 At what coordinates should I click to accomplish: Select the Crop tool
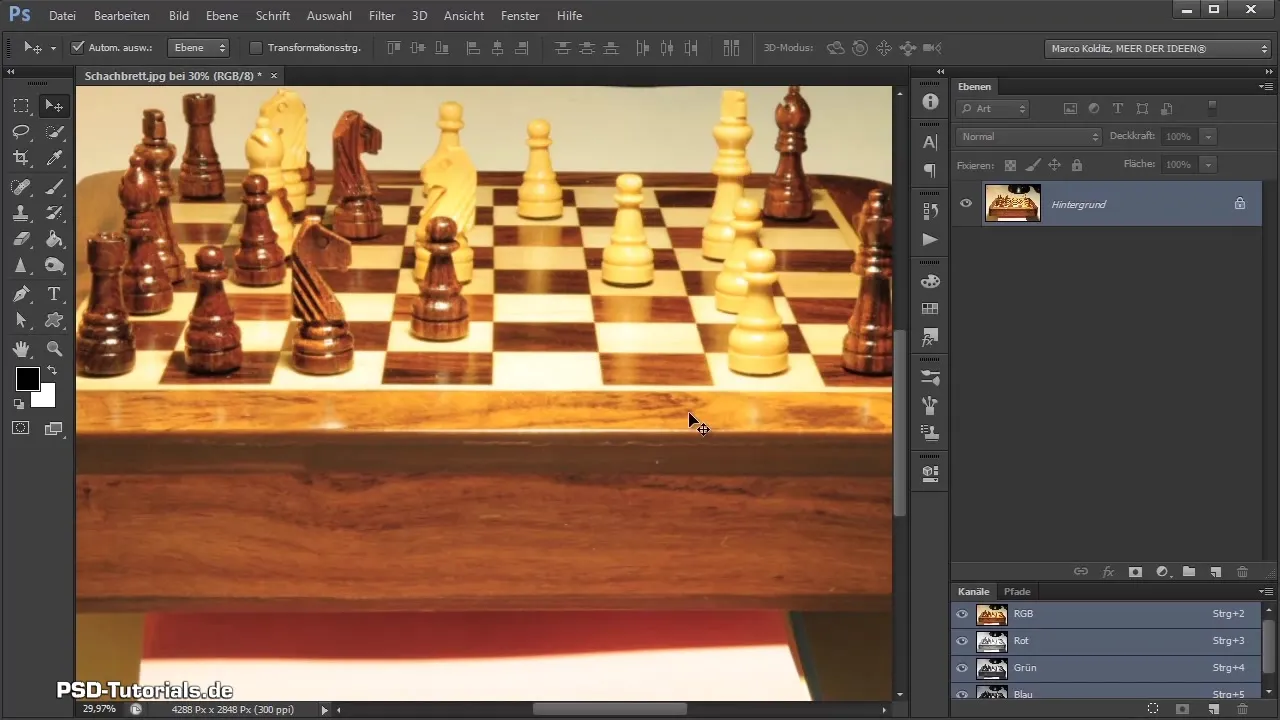pyautogui.click(x=21, y=158)
